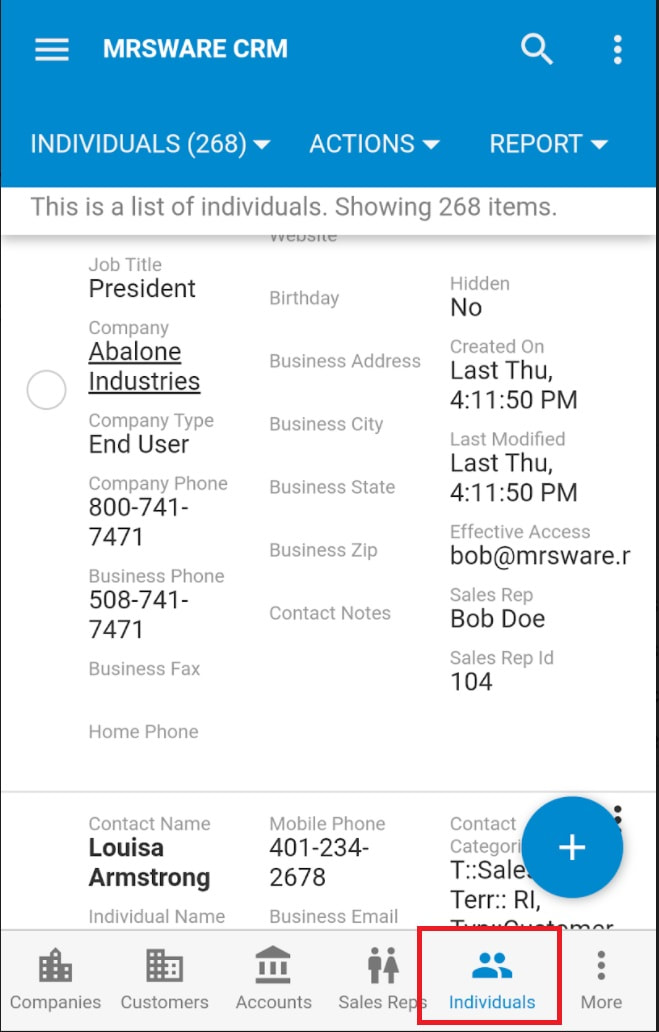Click the Hidden value No

coord(466,307)
